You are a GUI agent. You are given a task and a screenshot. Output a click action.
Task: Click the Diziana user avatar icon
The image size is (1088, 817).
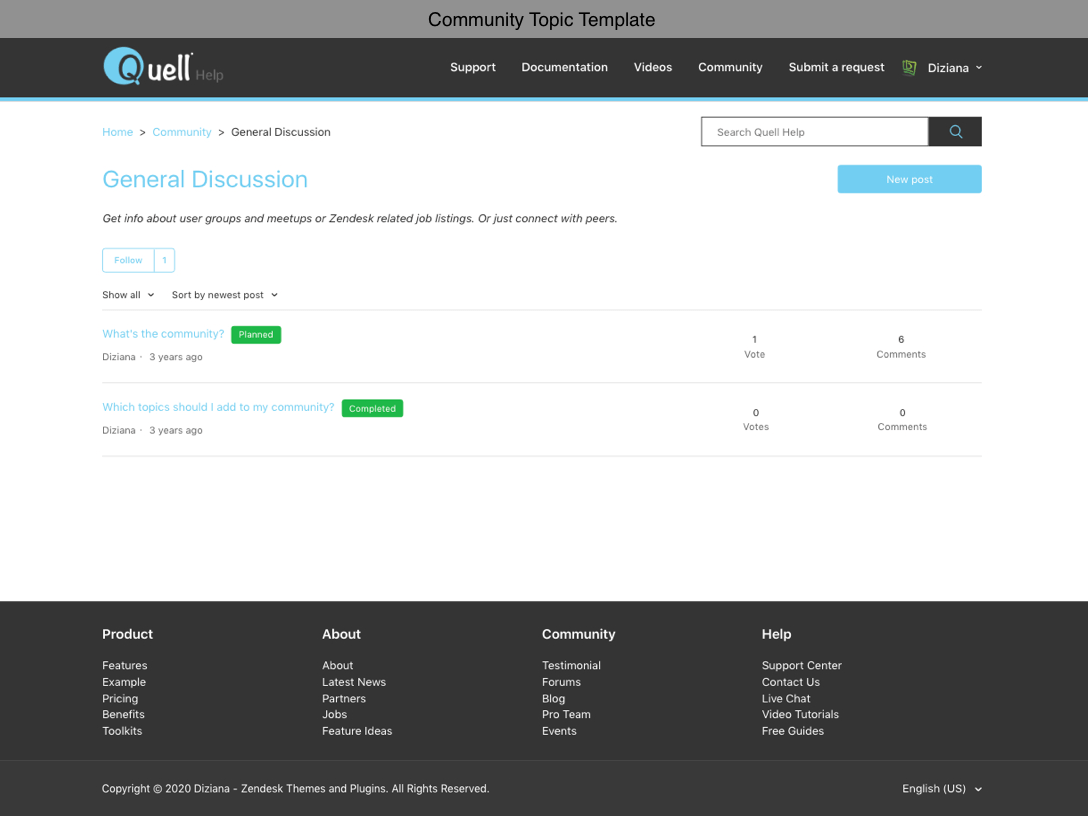(x=909, y=68)
